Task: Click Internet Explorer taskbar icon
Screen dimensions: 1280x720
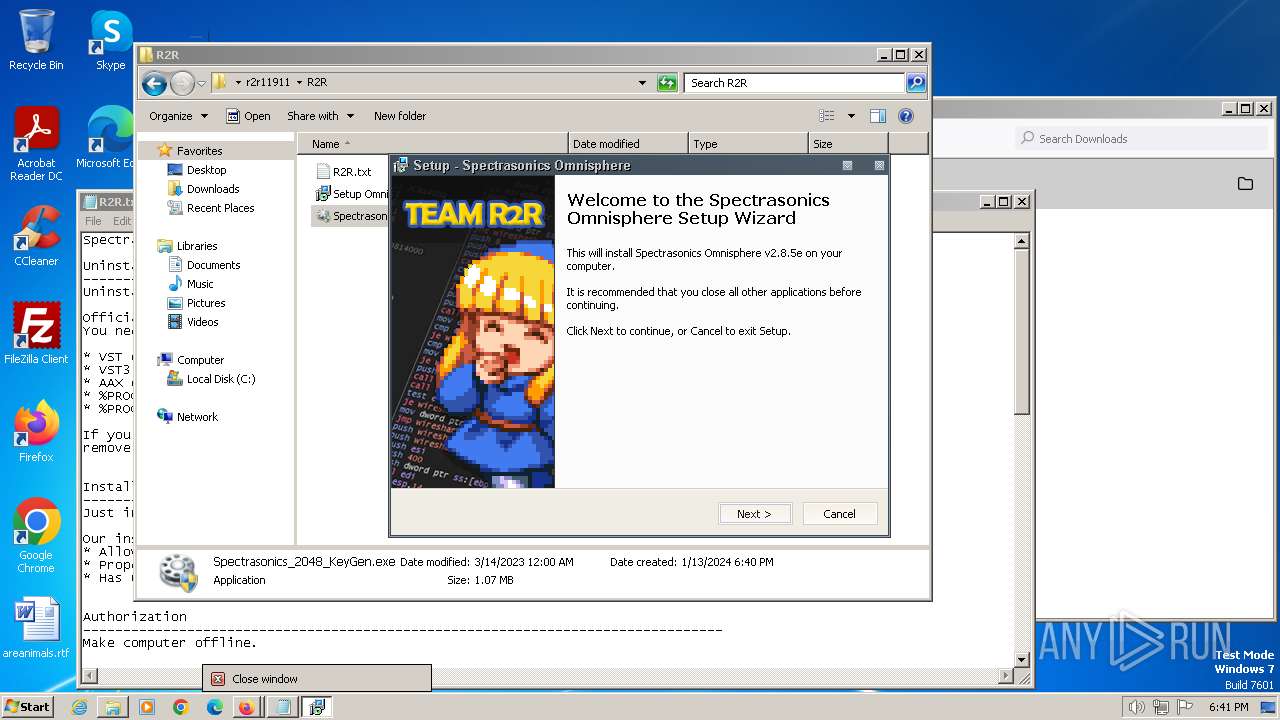Action: click(x=79, y=707)
